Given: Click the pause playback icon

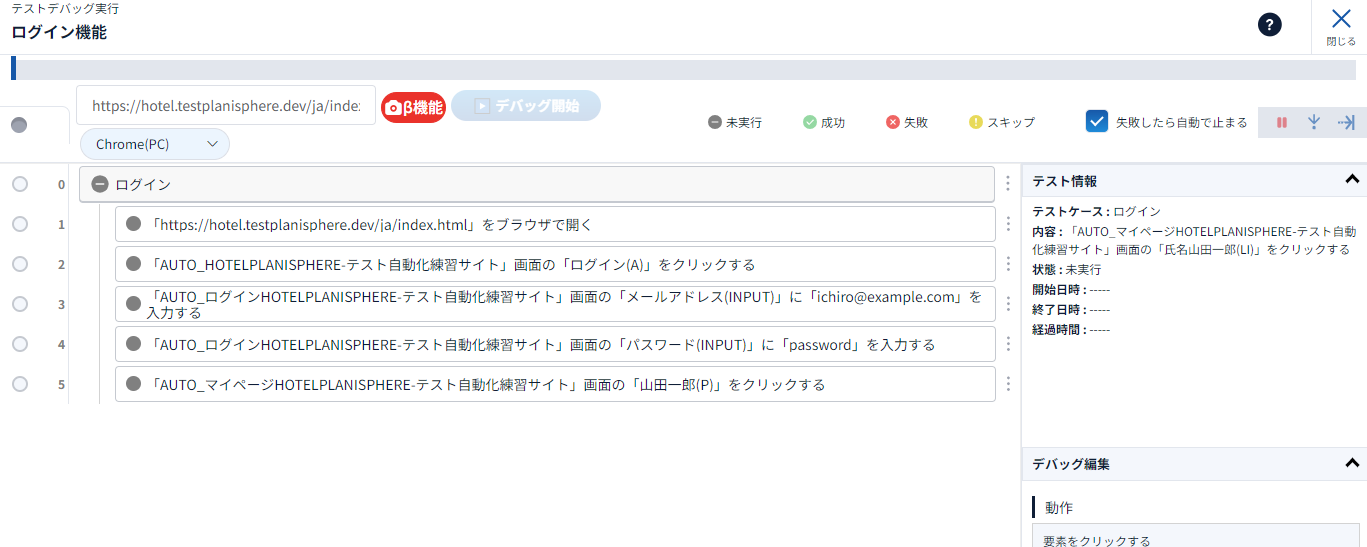Looking at the screenshot, I should pos(1281,122).
